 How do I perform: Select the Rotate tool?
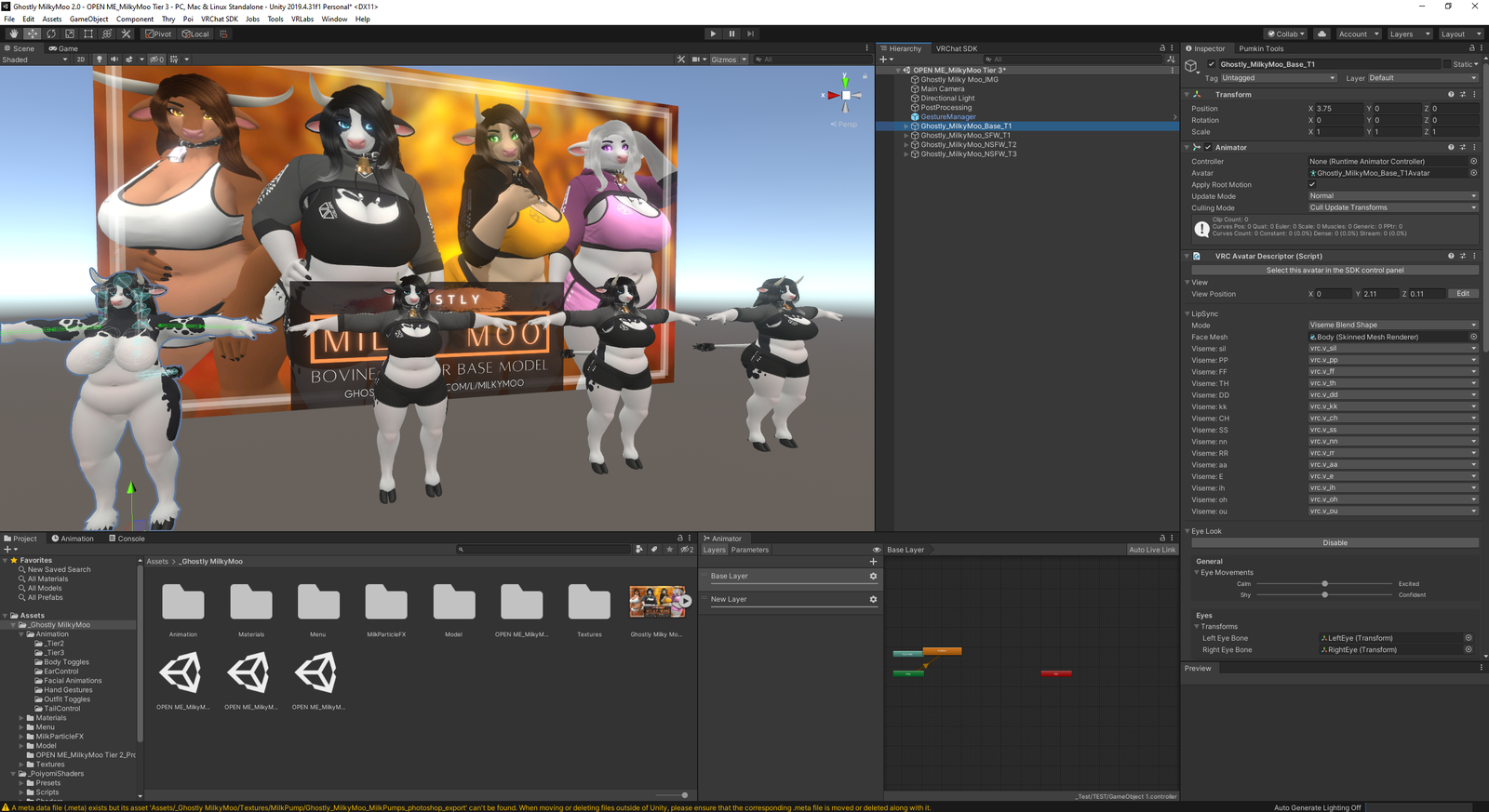[x=51, y=33]
